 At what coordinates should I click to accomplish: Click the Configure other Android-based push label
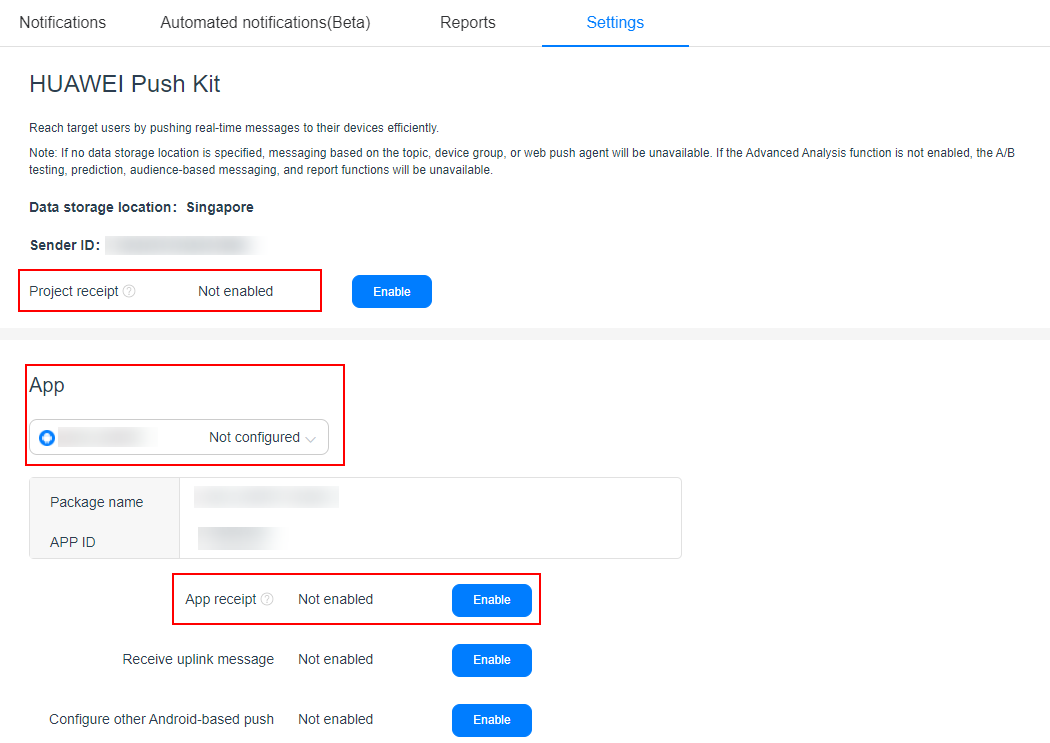pyautogui.click(x=161, y=720)
